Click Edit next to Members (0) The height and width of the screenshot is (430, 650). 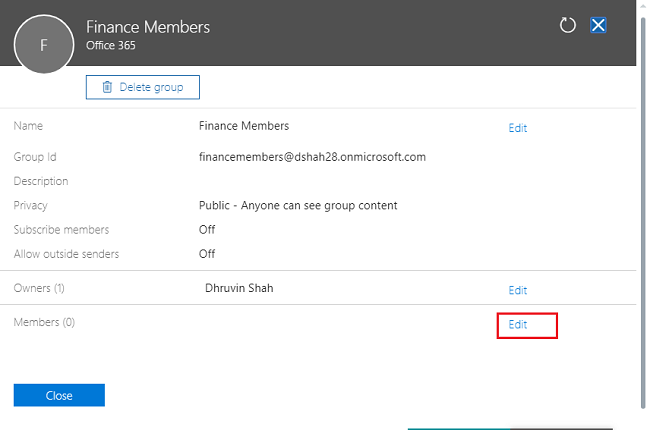(x=518, y=325)
